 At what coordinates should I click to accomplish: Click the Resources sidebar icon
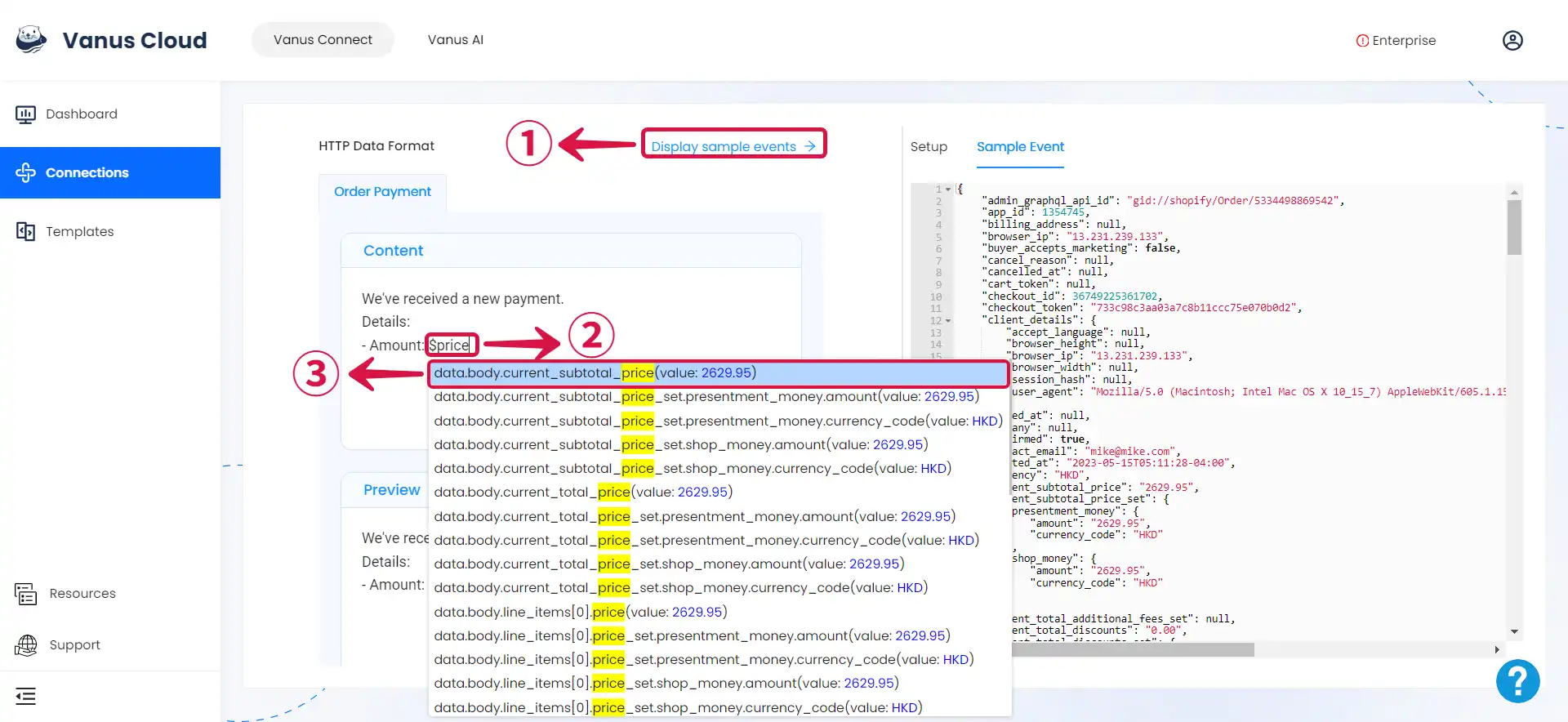click(x=26, y=594)
